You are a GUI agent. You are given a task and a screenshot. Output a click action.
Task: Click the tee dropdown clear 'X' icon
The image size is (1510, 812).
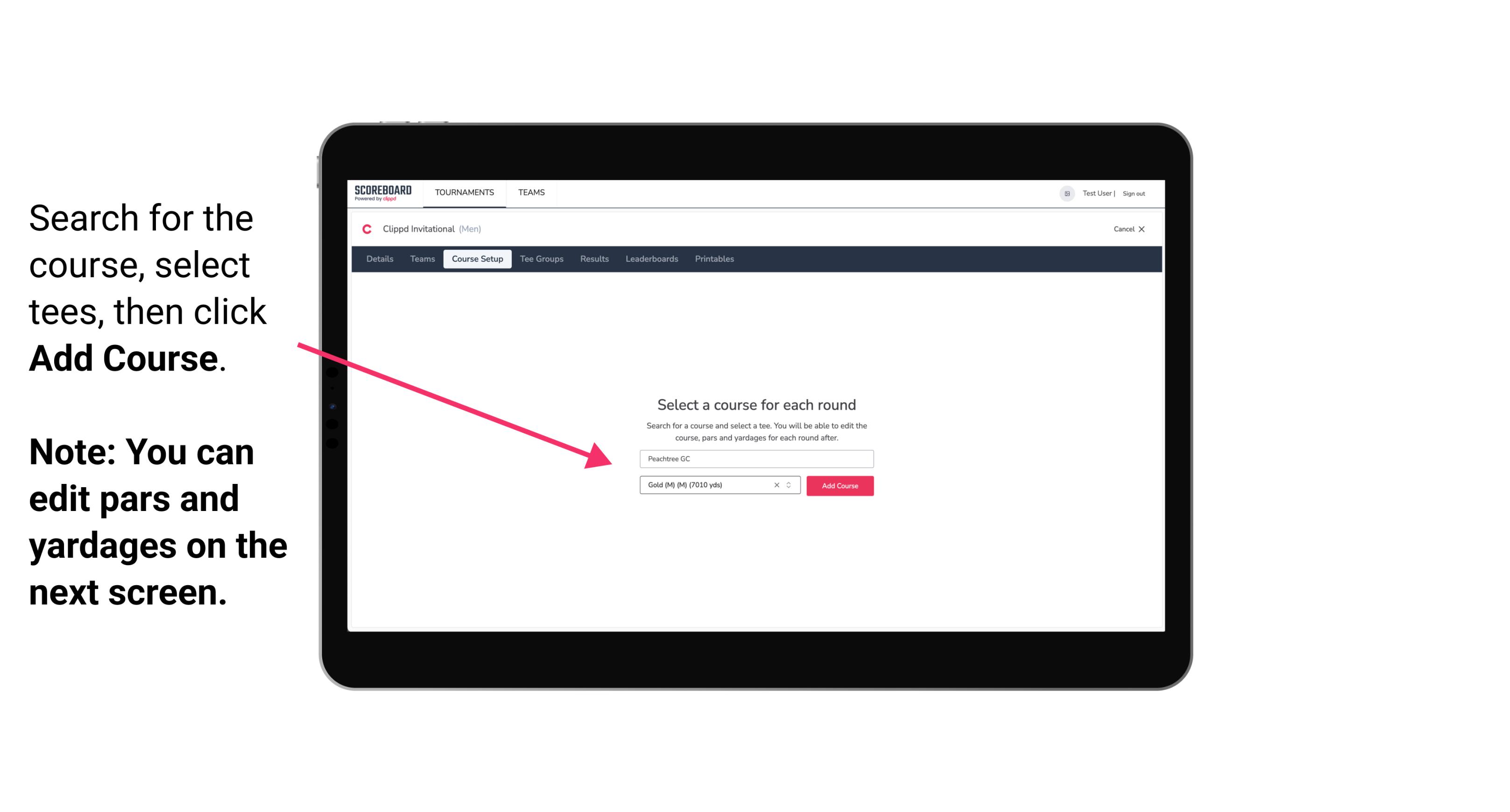(775, 486)
